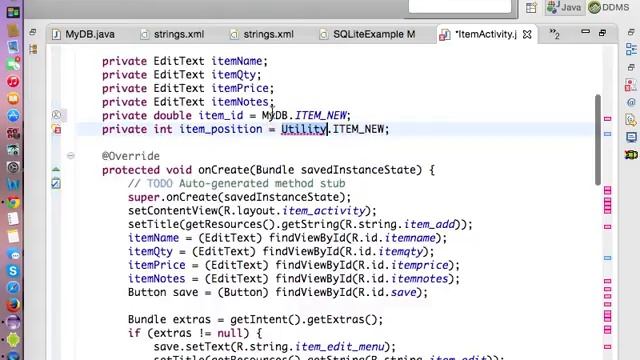
Task: Click the TODO comment text
Action: [237, 184]
